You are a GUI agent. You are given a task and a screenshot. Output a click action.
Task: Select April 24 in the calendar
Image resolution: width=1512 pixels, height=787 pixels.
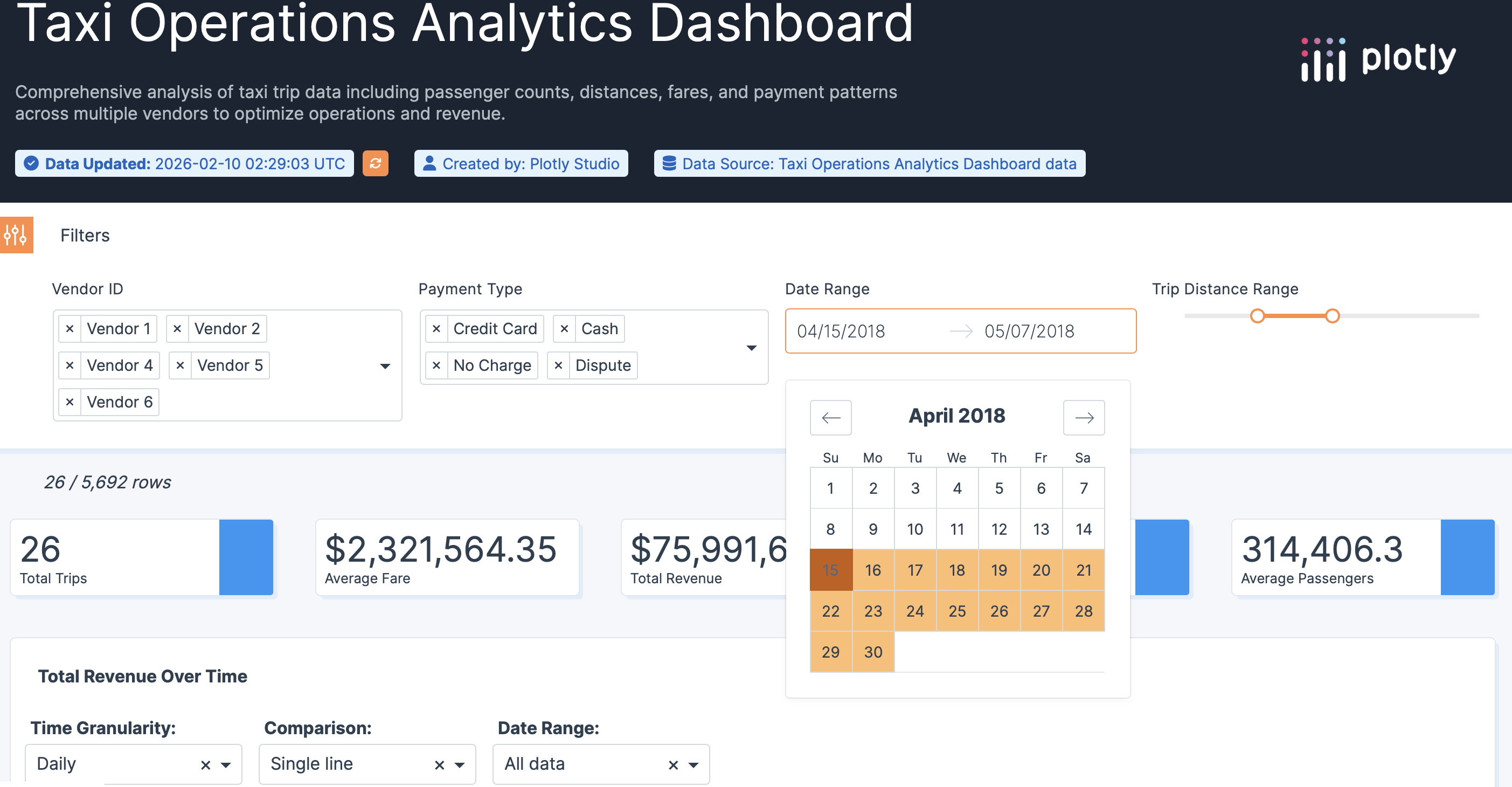point(914,611)
